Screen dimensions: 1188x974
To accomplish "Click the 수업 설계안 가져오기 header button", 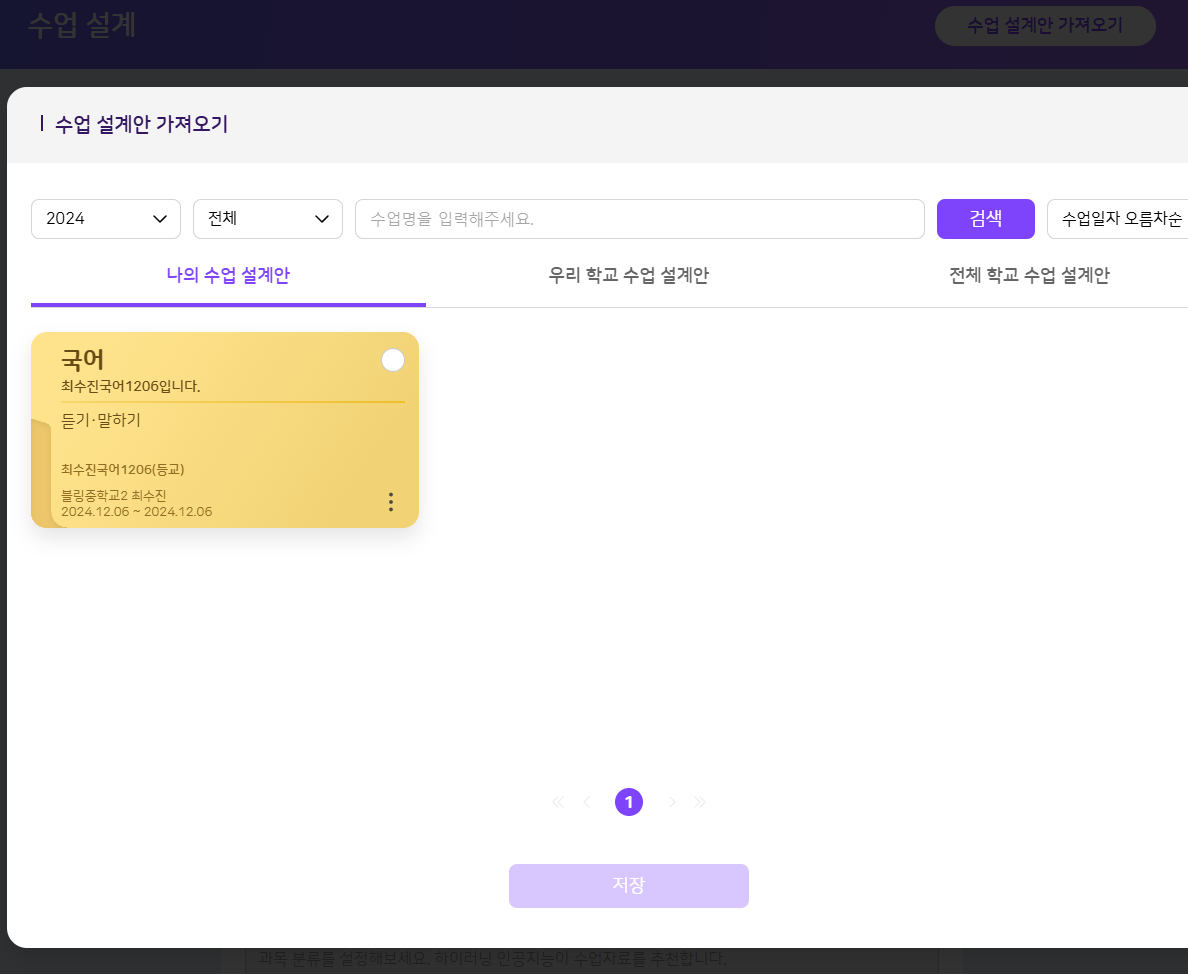I will 1045,26.
